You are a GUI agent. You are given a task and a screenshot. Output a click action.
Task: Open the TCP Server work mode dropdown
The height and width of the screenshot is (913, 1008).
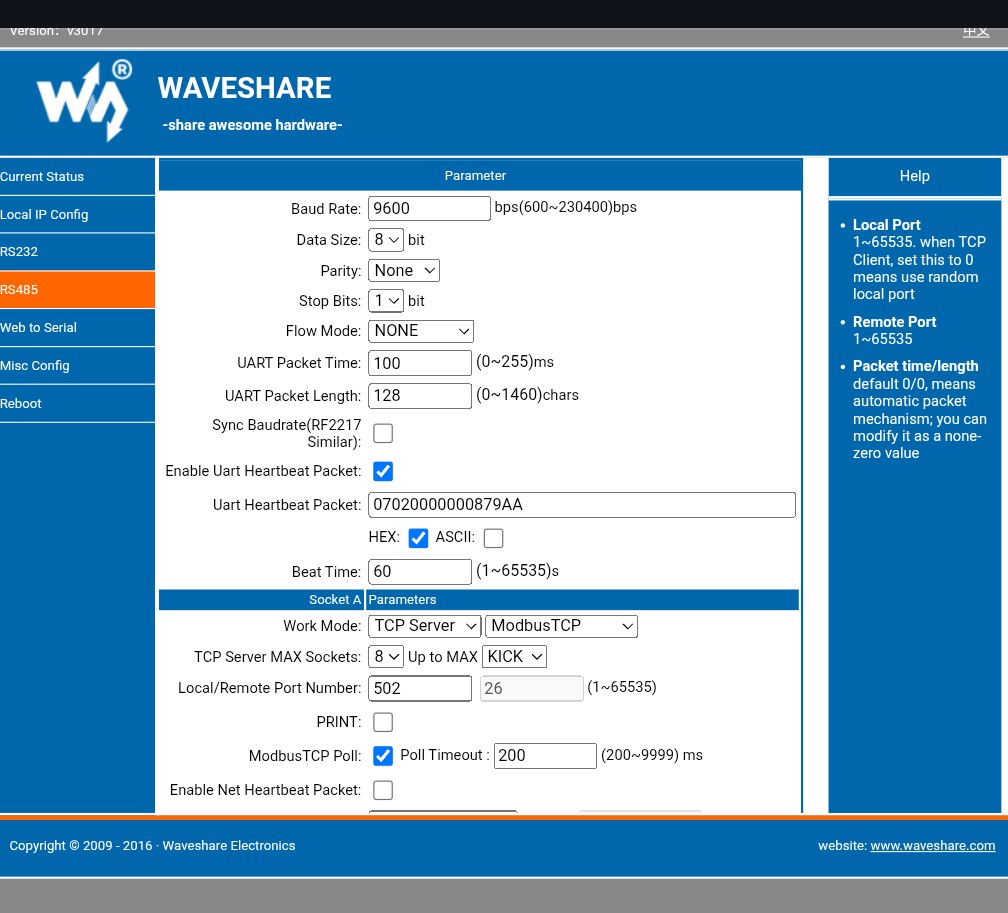click(x=425, y=626)
